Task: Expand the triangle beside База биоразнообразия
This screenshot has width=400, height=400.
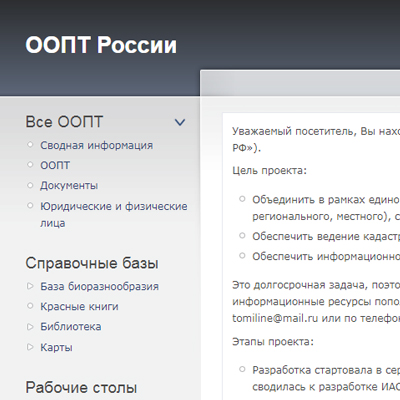Action: [x=30, y=286]
